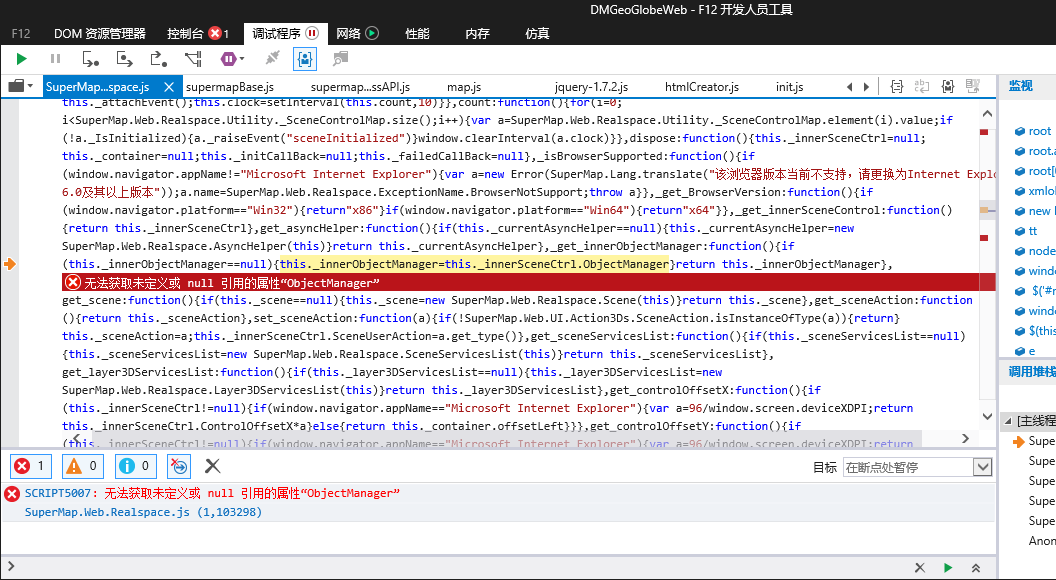1056x580 pixels.
Task: Click the clear on navigate icon
Action: coord(179,465)
